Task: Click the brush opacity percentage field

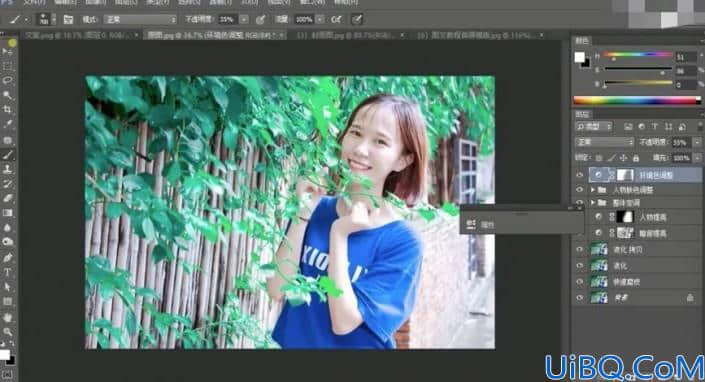Action: [x=228, y=19]
